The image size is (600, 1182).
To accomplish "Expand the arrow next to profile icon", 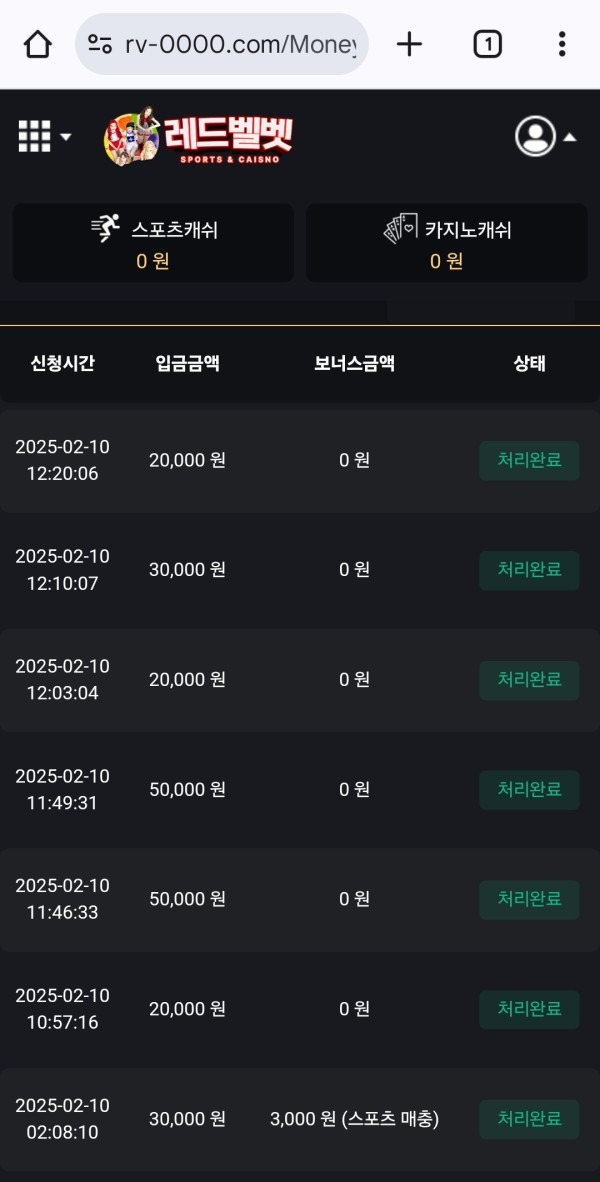I will (x=570, y=138).
